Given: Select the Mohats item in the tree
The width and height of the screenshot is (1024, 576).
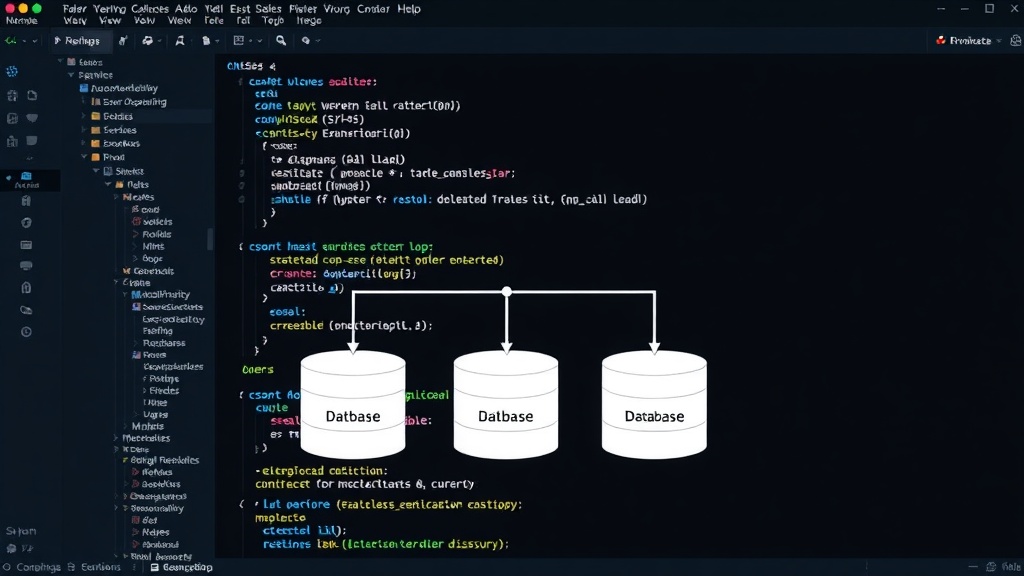Looking at the screenshot, I should 148,426.
